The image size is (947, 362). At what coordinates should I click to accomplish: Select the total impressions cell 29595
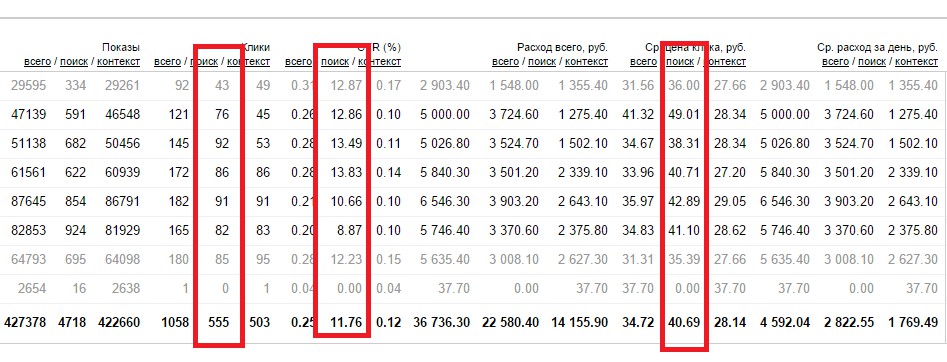coord(28,86)
